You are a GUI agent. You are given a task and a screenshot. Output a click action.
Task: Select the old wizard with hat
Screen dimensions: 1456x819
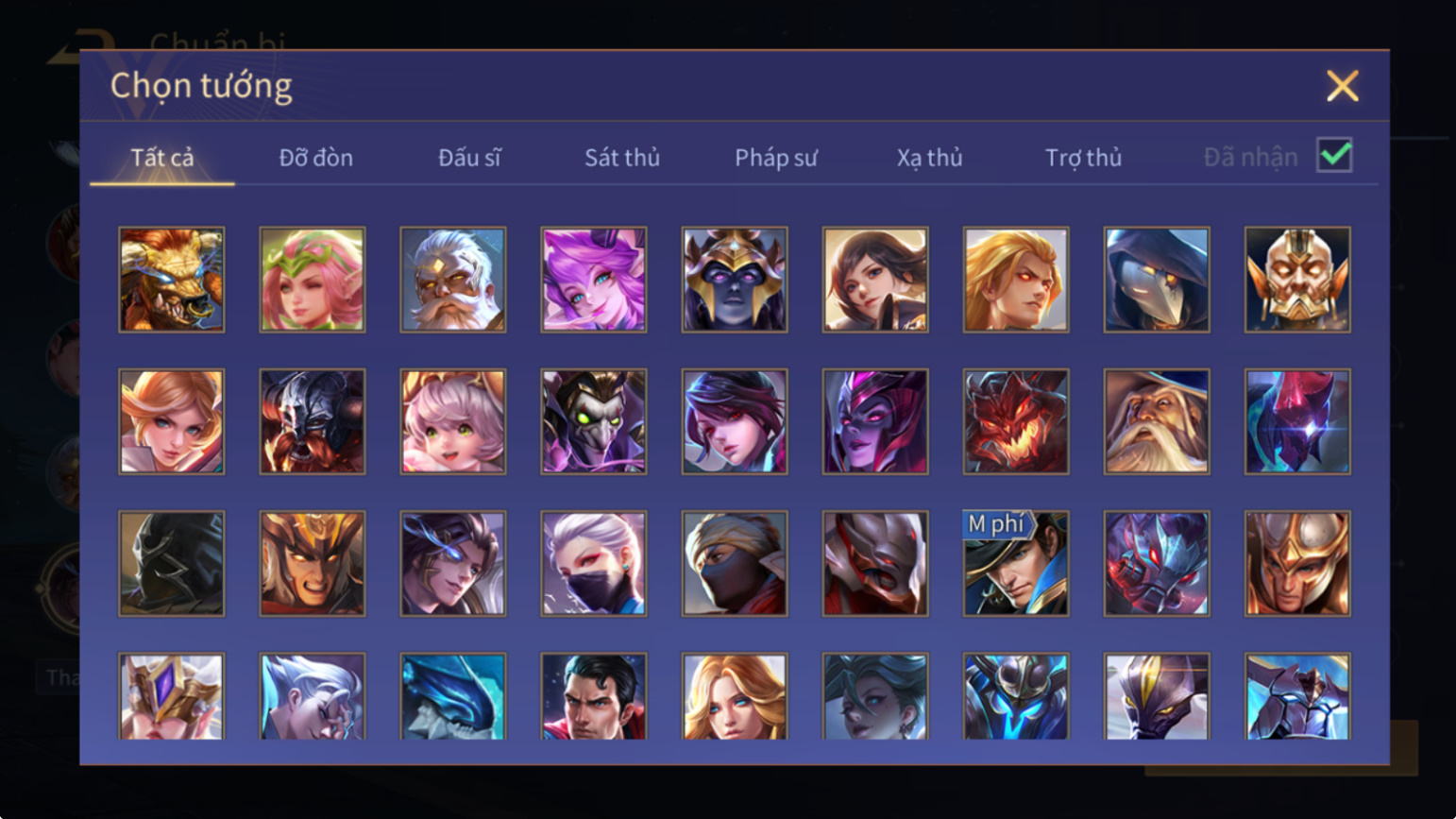[x=1157, y=421]
